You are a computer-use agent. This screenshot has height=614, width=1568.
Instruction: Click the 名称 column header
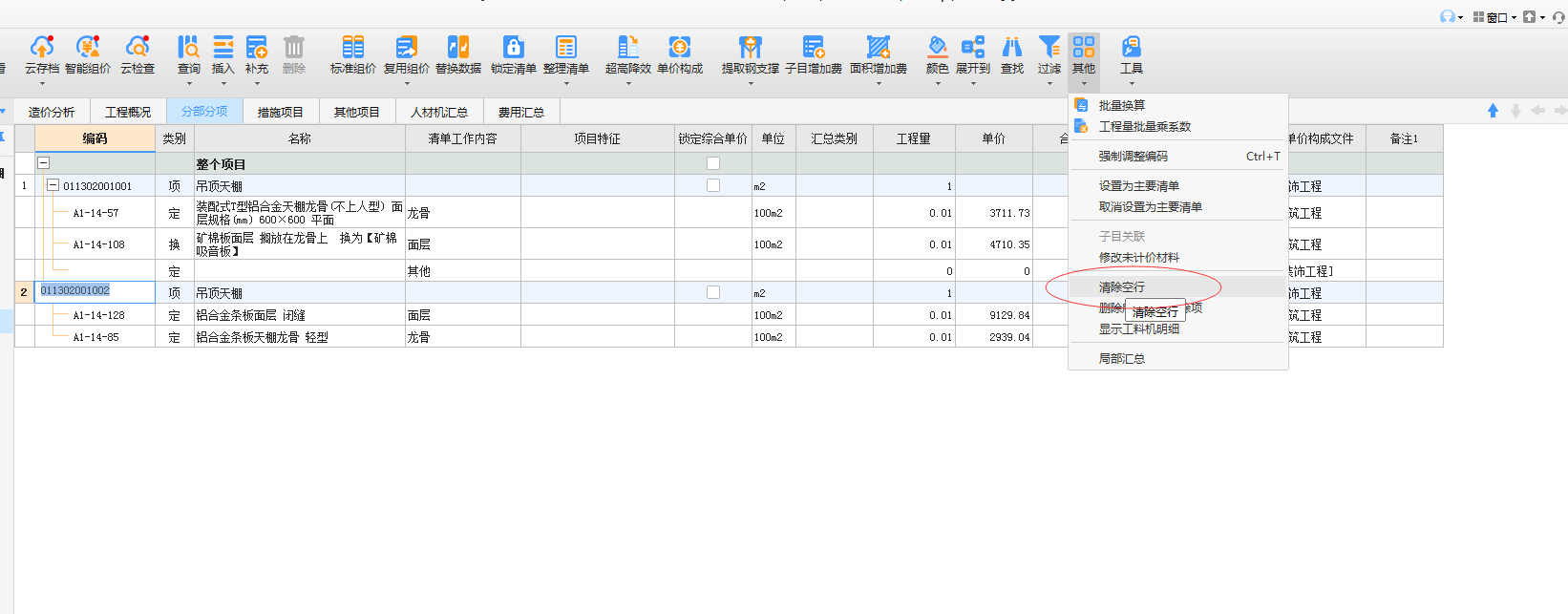300,138
